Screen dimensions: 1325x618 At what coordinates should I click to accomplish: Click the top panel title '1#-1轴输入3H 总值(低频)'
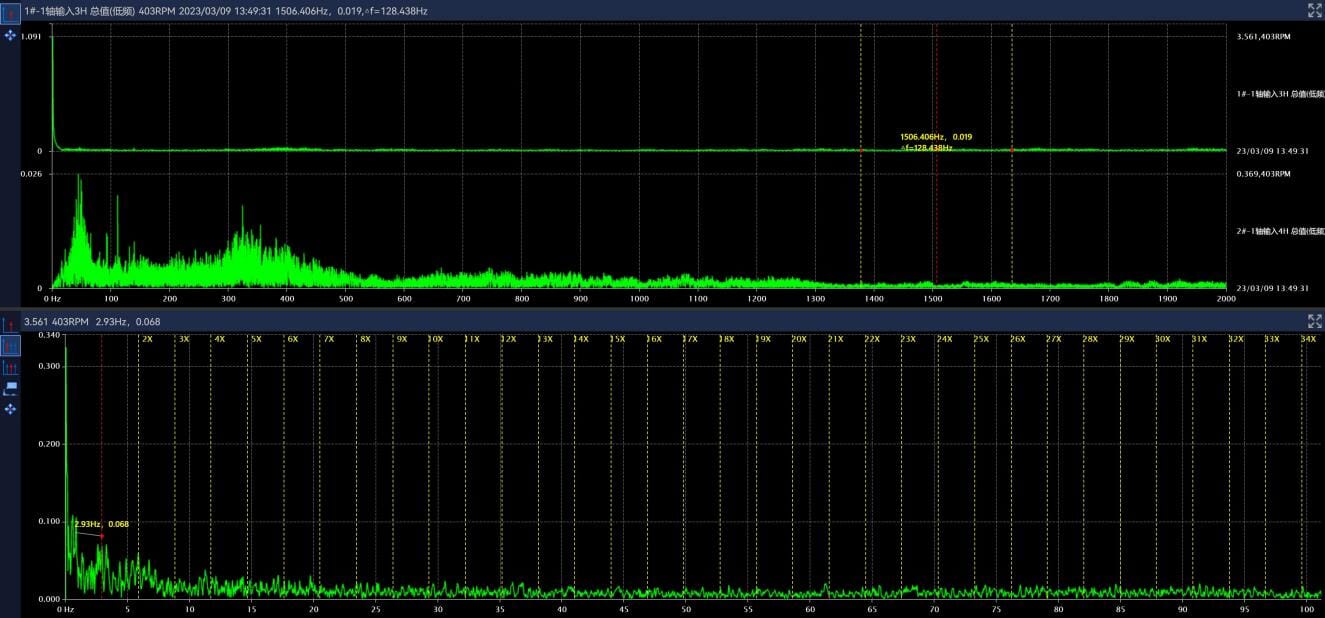[x=79, y=10]
